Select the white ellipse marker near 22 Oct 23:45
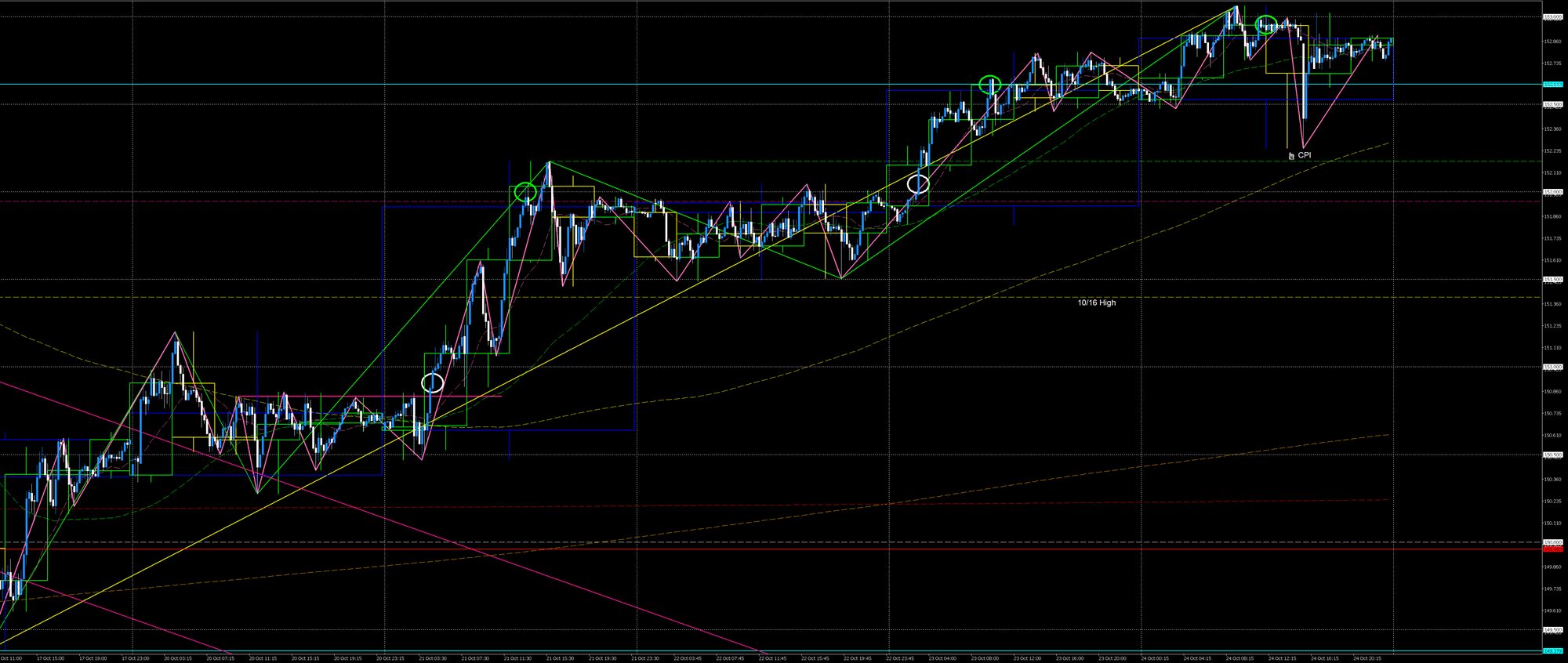 click(918, 184)
